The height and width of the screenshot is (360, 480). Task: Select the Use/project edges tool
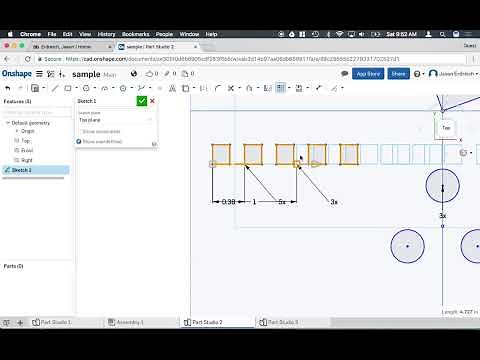click(x=185, y=88)
